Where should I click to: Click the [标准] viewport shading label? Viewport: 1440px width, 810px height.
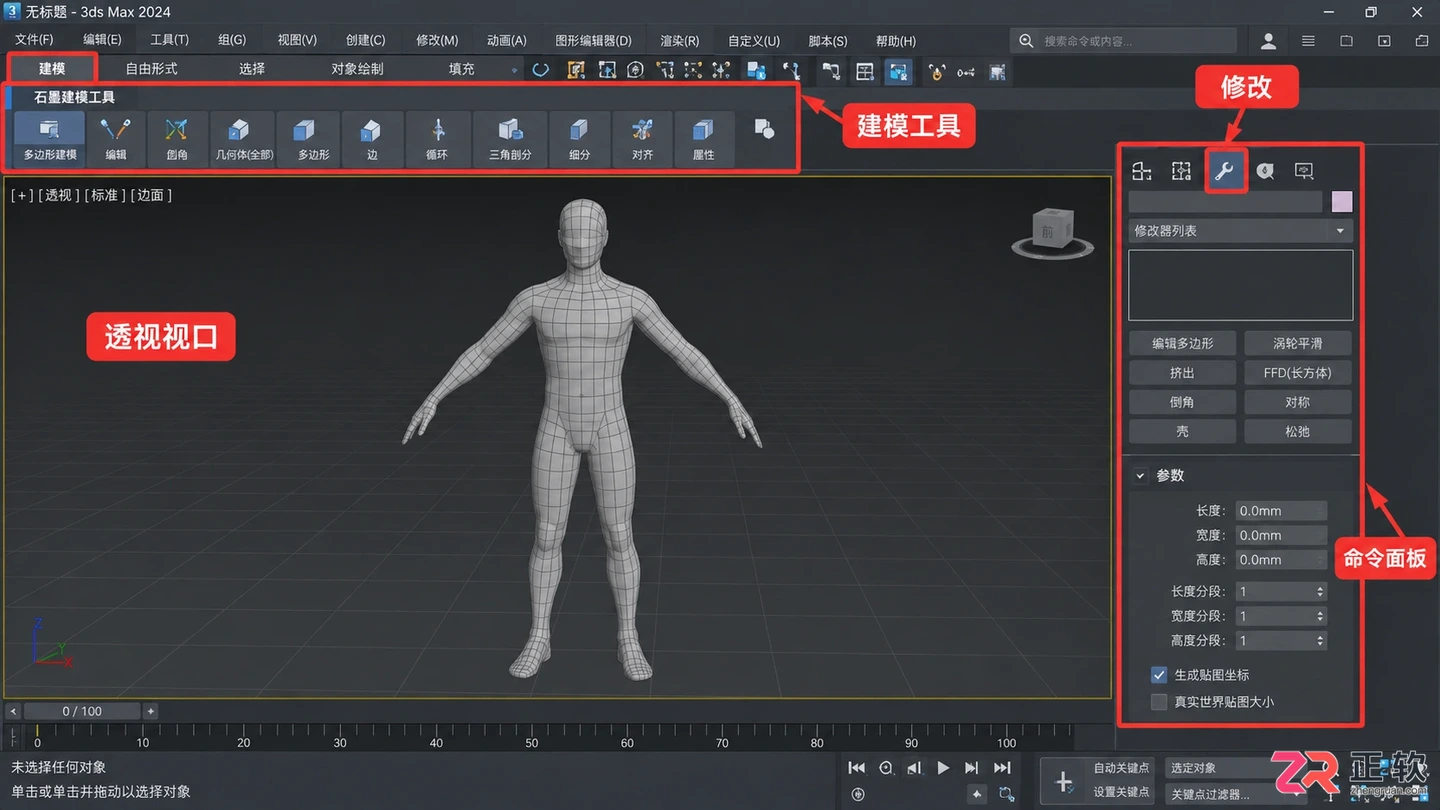coord(105,195)
